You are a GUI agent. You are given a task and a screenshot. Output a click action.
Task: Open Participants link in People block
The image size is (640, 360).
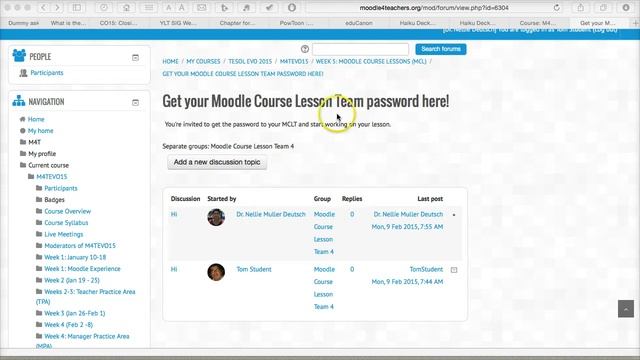click(x=47, y=73)
